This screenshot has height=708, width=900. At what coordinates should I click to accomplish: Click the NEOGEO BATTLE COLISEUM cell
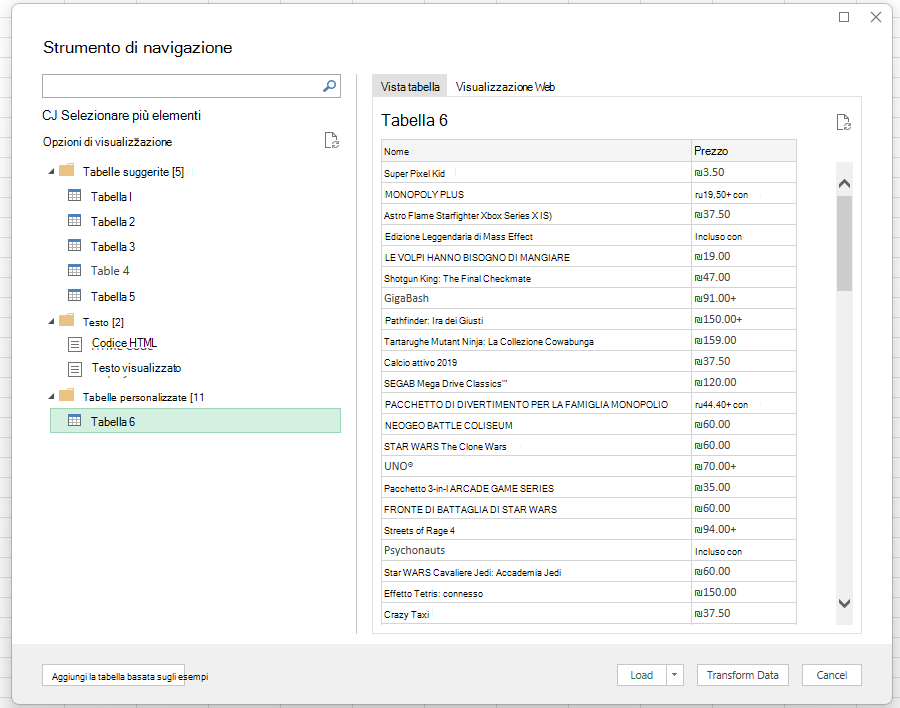[536, 425]
